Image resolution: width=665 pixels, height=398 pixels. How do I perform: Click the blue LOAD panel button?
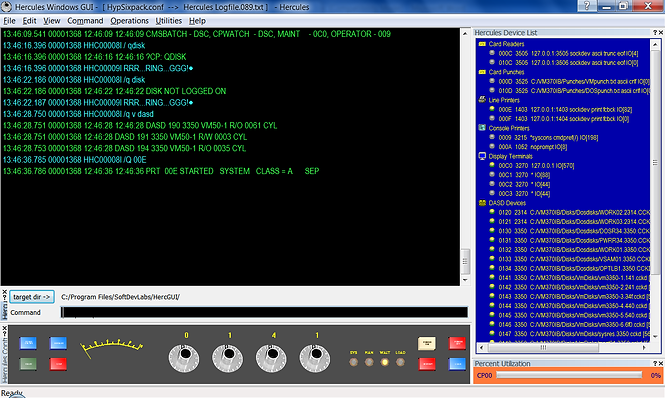(x=457, y=364)
